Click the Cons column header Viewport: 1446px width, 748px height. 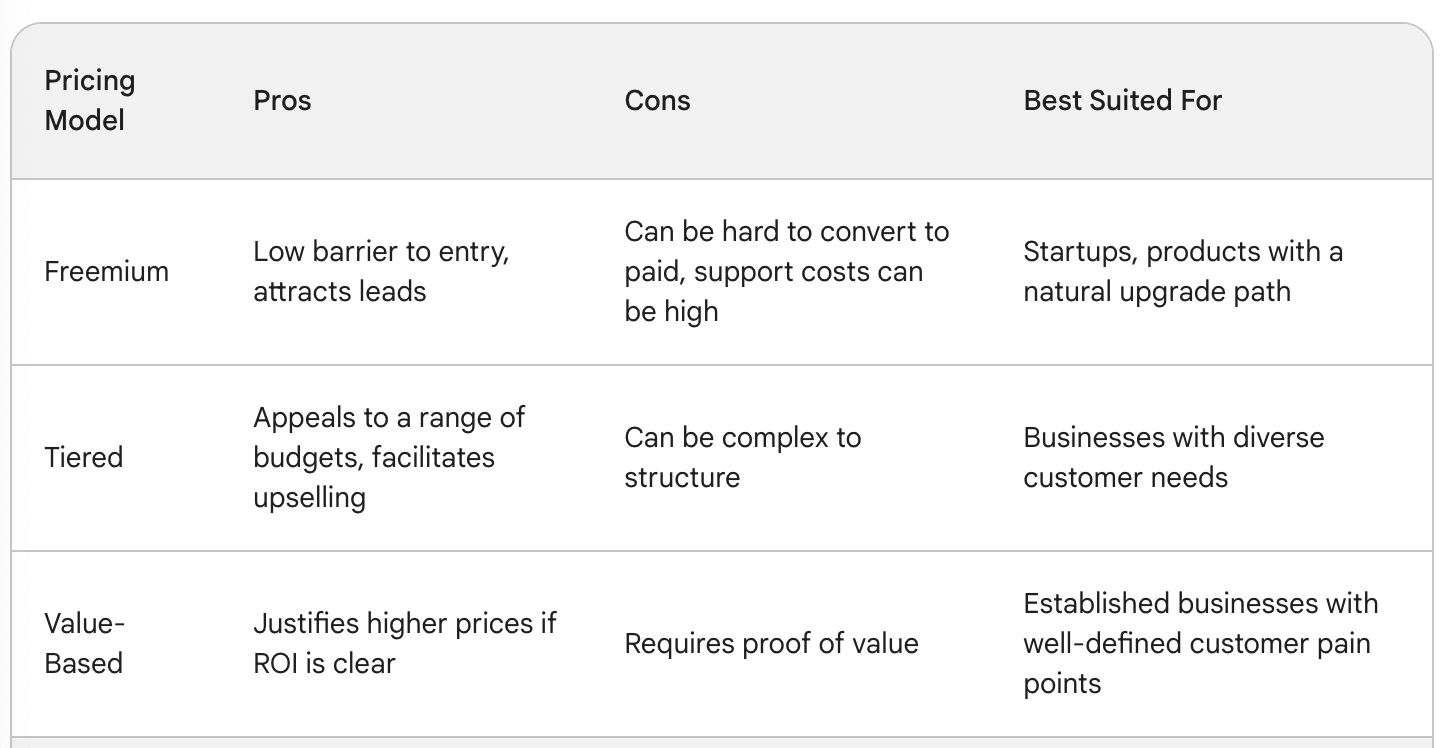[x=657, y=100]
